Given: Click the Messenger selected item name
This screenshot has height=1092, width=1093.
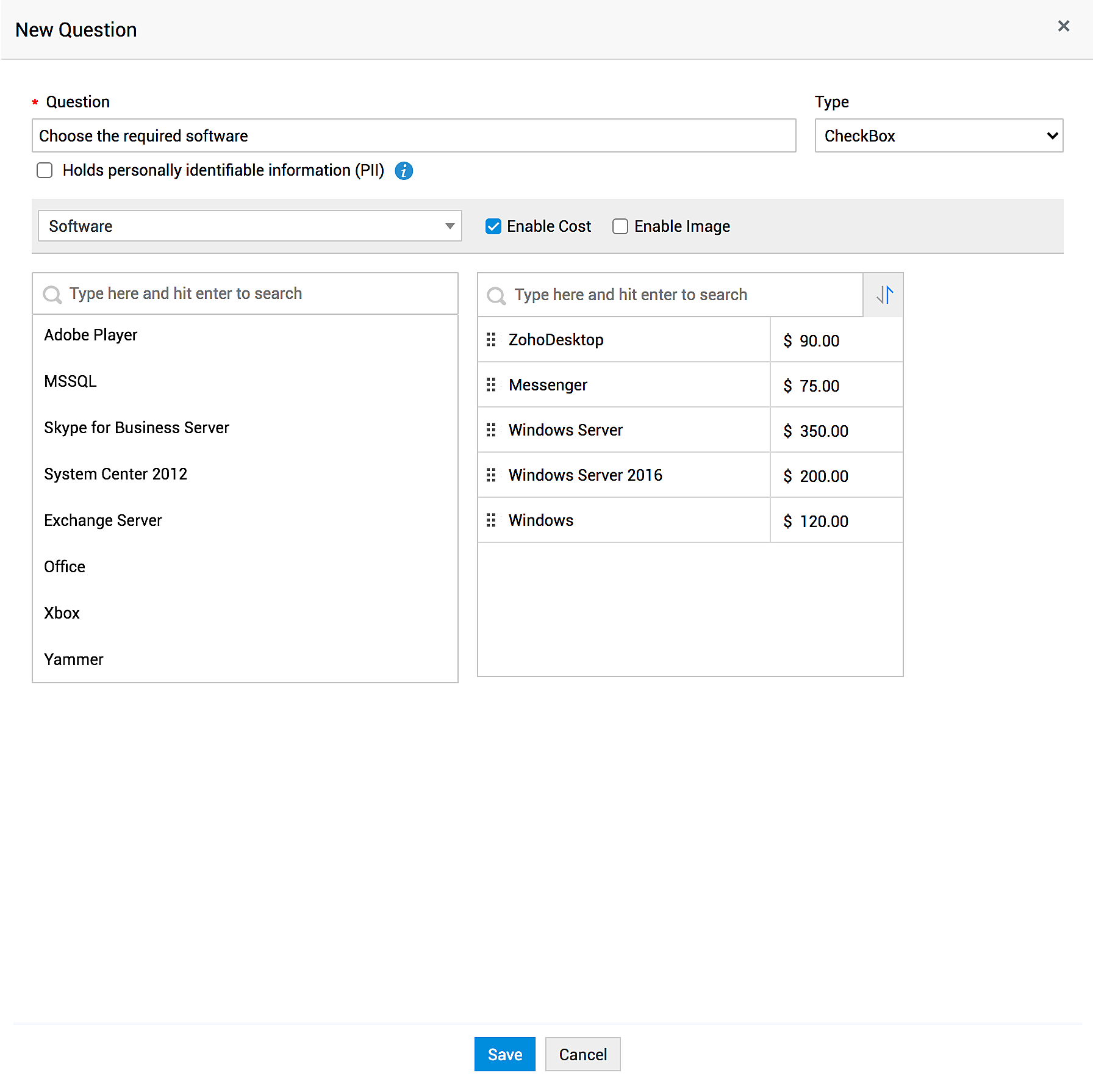Looking at the screenshot, I should click(x=548, y=385).
